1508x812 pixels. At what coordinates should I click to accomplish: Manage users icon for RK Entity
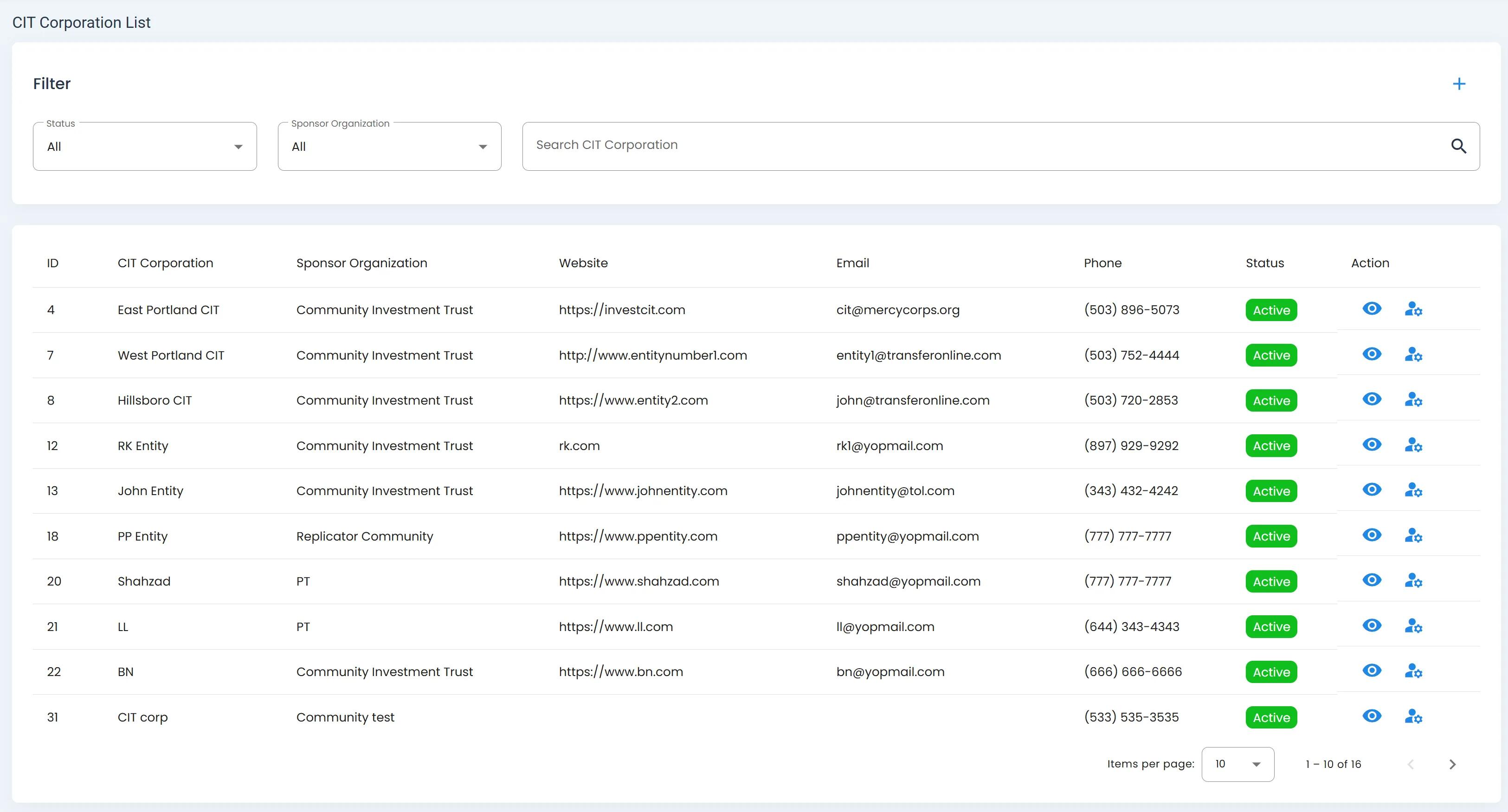pos(1413,445)
